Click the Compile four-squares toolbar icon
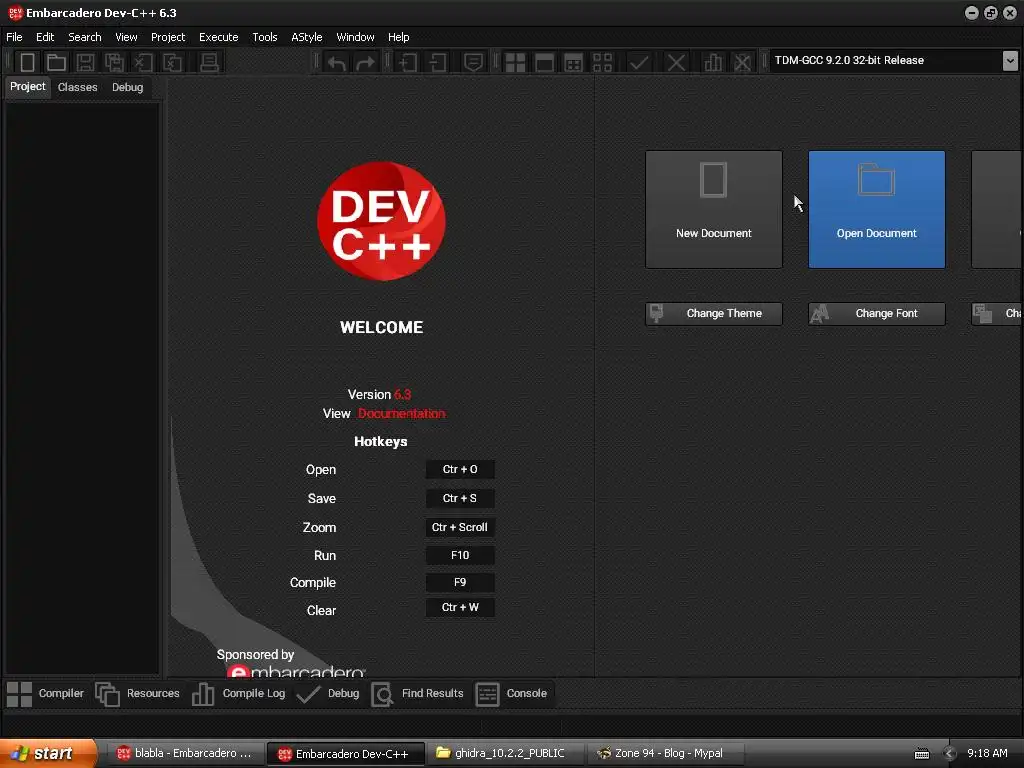1024x768 pixels. tap(515, 63)
